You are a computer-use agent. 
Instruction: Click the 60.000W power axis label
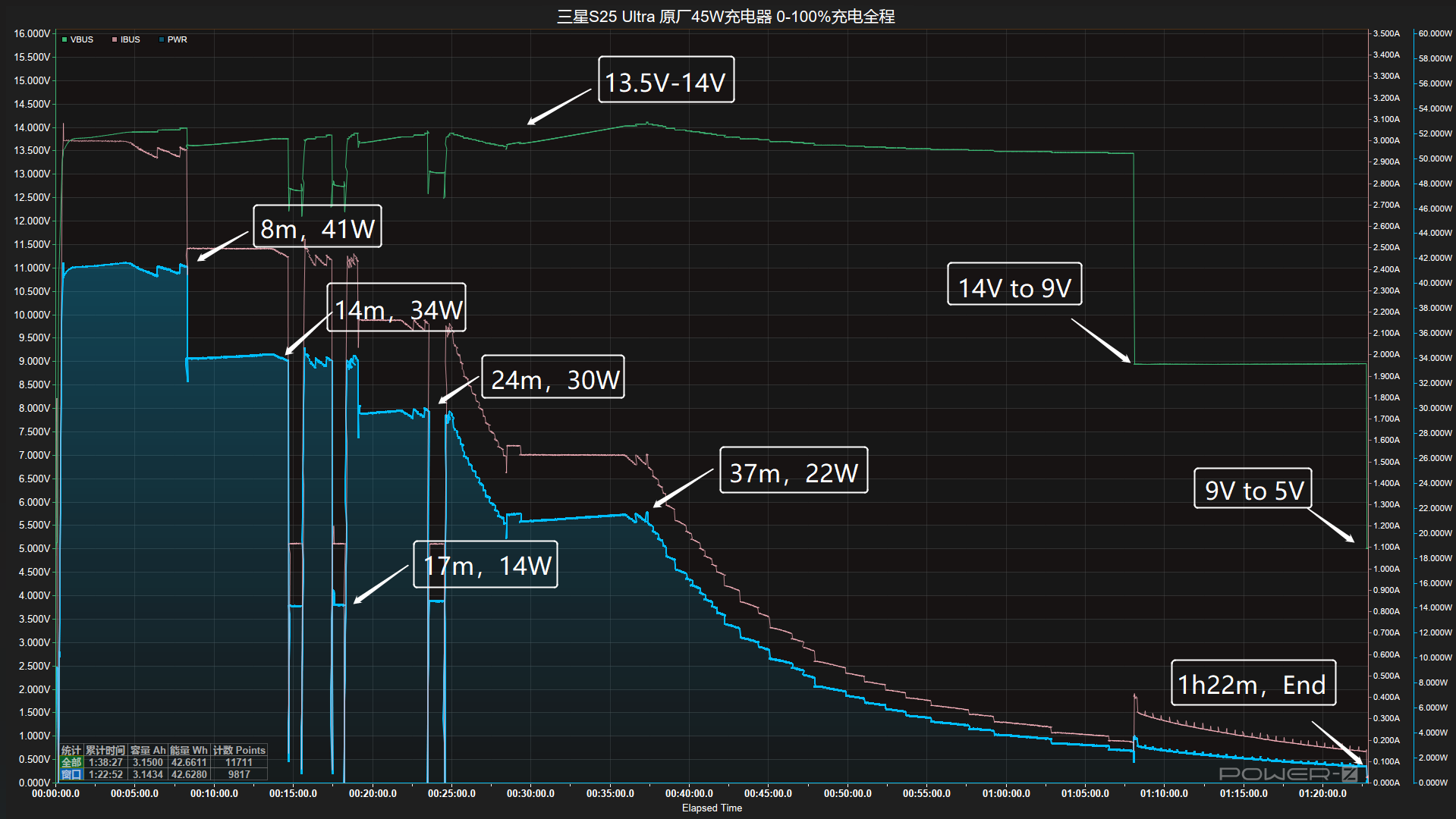(1435, 33)
